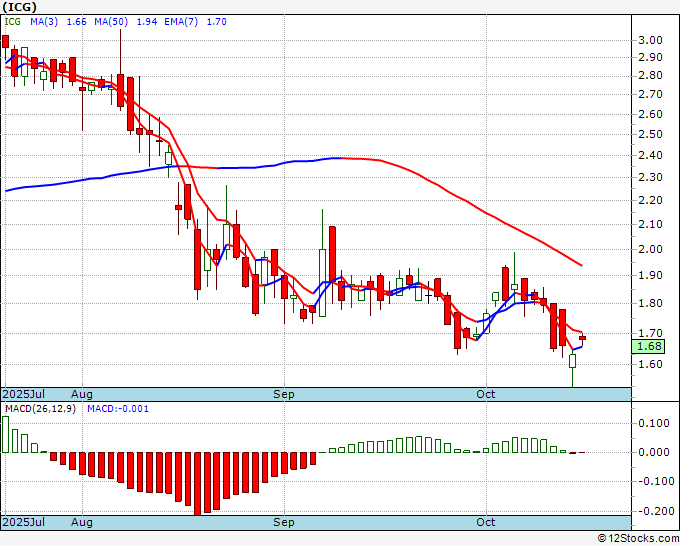Click the 2.50 price axis label

[x=651, y=134]
